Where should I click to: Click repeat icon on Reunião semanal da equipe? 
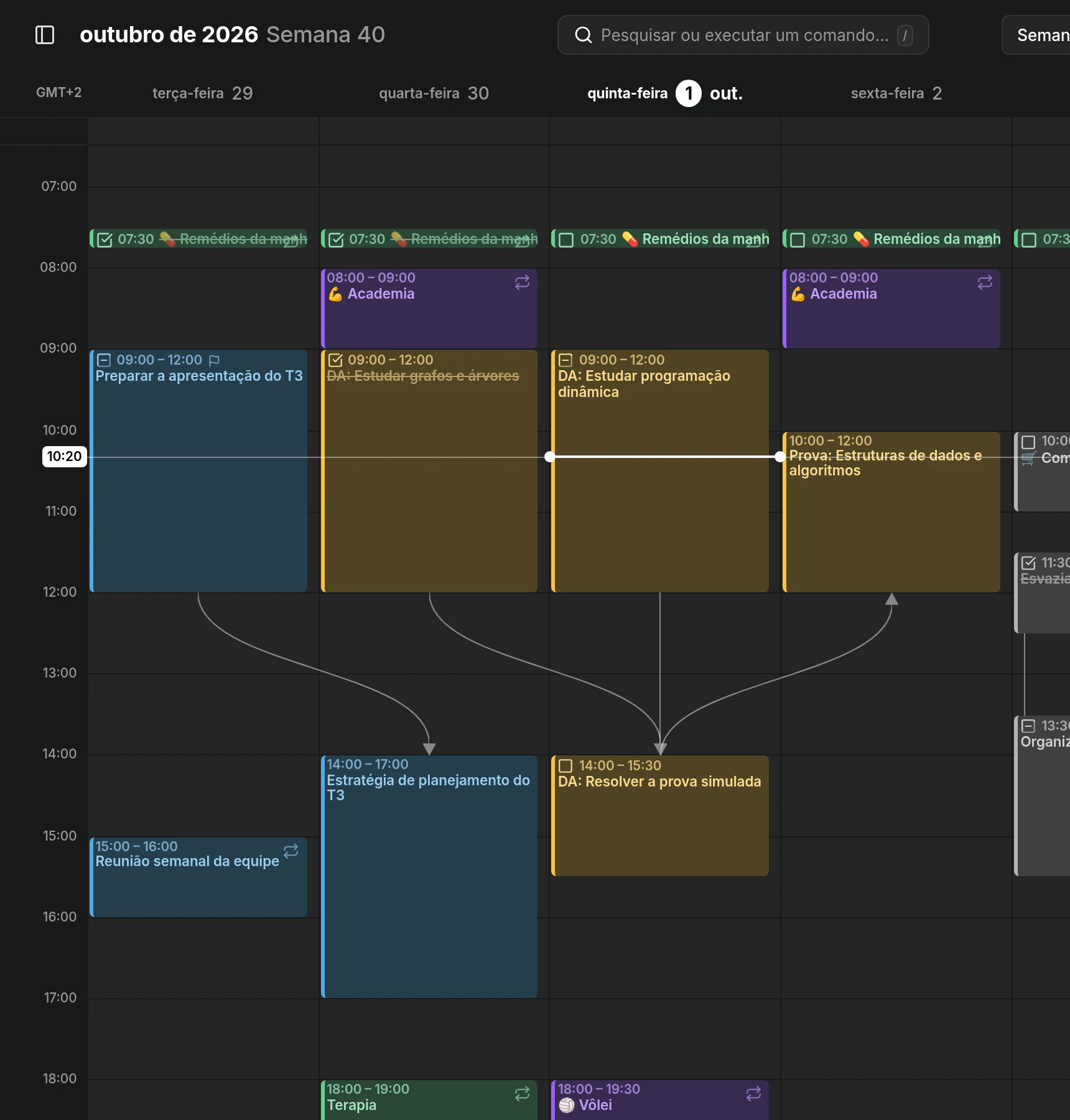click(291, 851)
